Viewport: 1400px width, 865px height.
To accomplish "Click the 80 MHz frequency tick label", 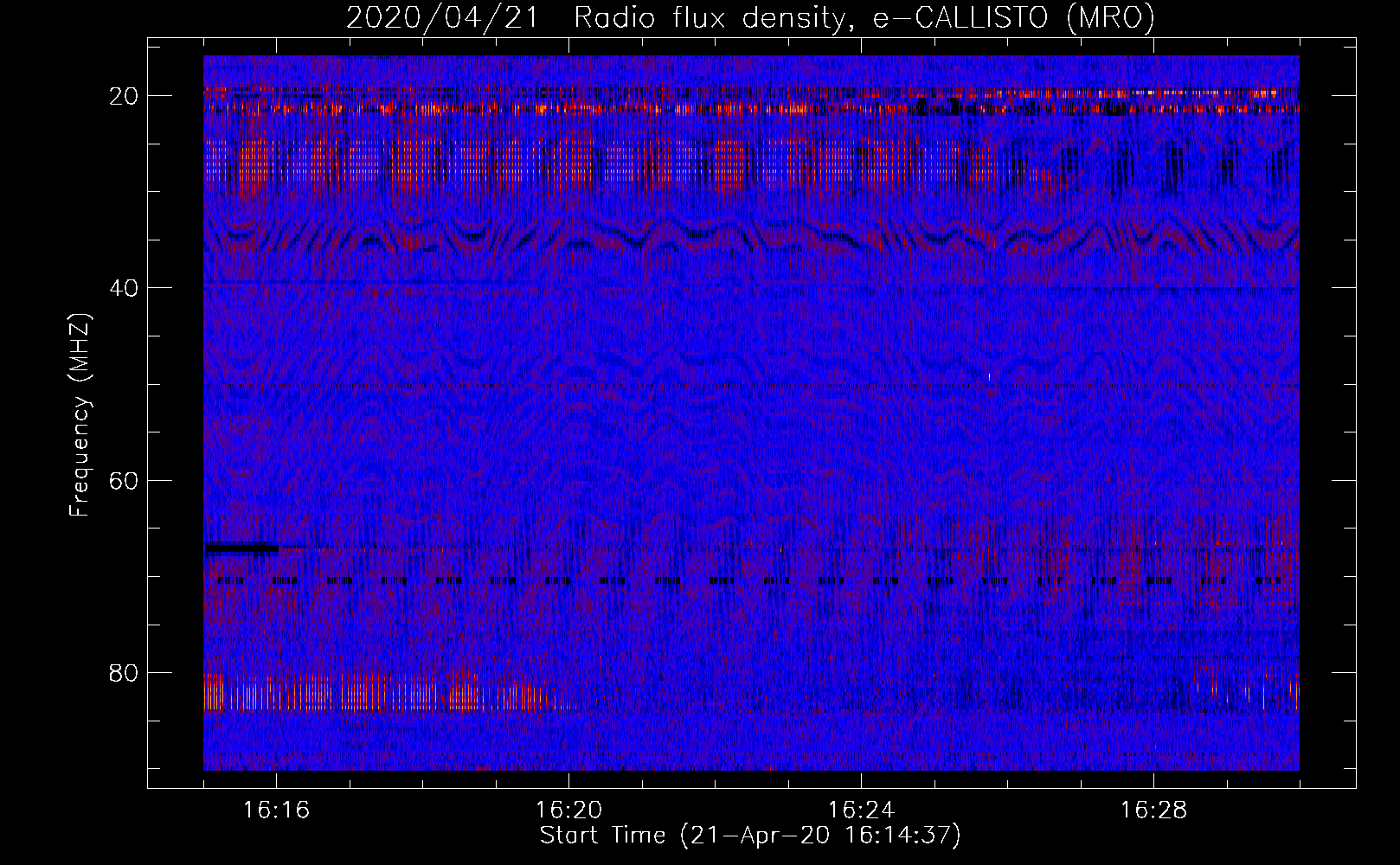I will click(x=125, y=672).
